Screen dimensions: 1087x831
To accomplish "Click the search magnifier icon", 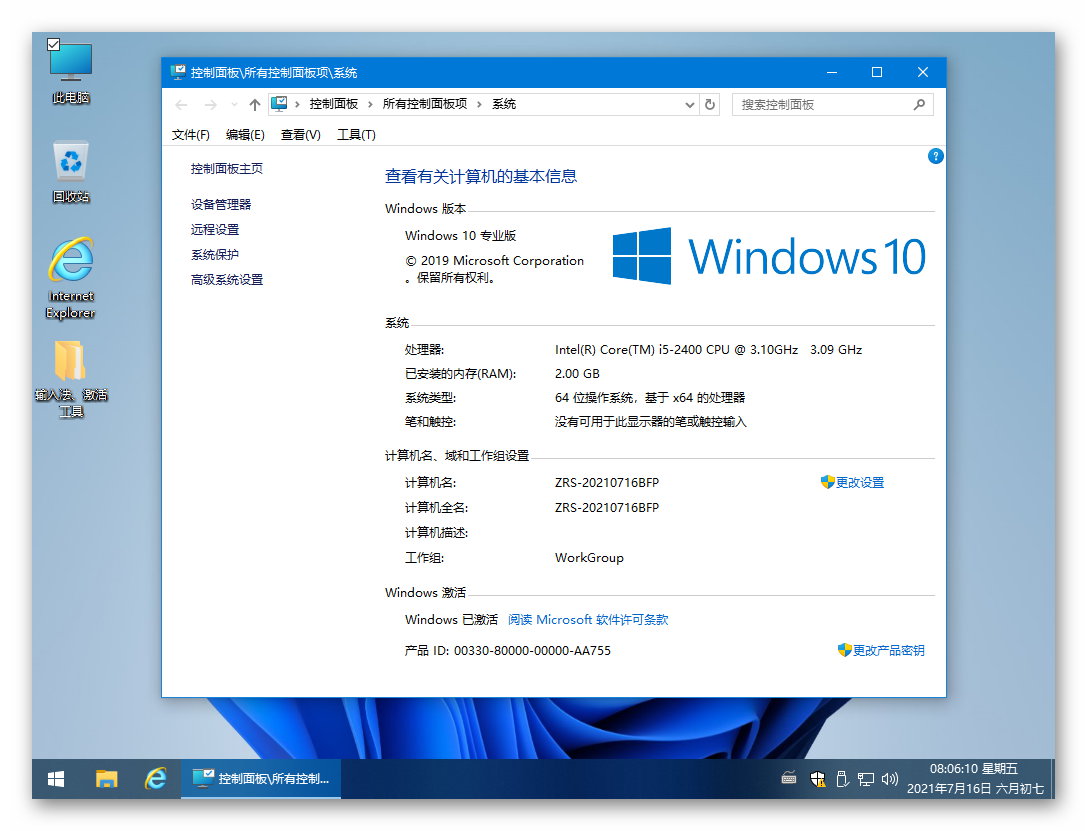I will [x=919, y=105].
